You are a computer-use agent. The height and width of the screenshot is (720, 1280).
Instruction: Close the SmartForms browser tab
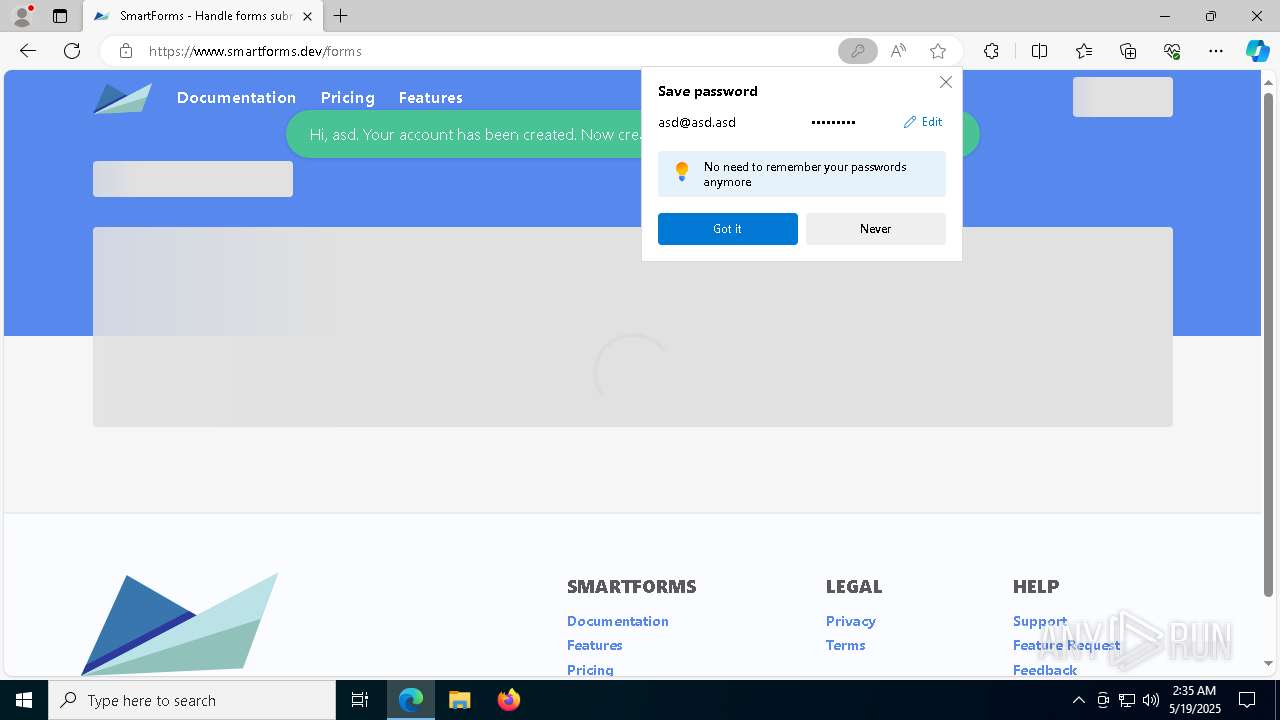[308, 16]
